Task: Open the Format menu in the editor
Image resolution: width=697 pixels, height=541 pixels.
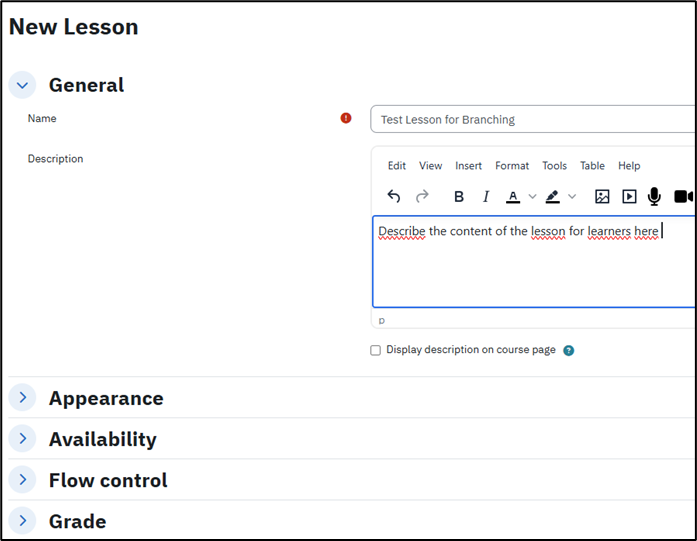Action: coord(512,166)
